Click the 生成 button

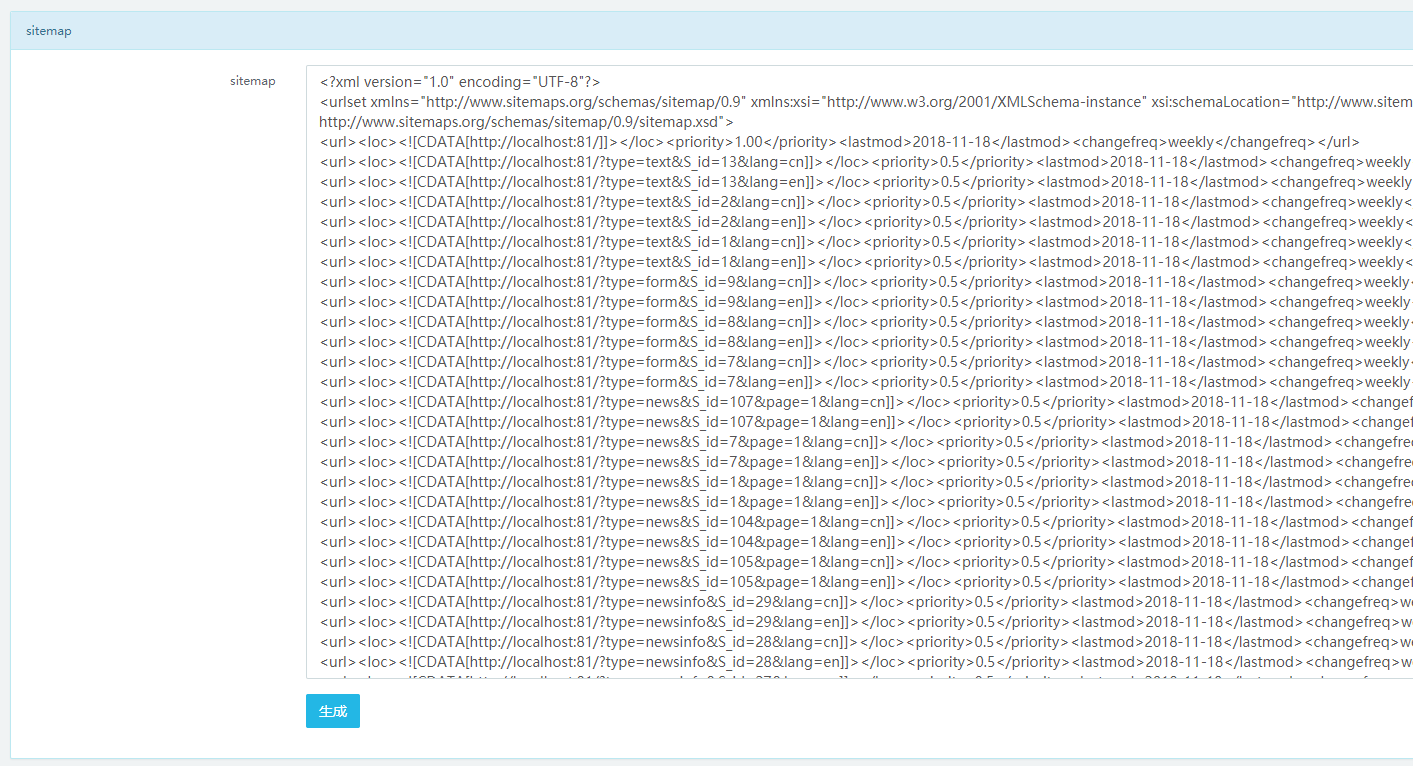click(x=332, y=711)
